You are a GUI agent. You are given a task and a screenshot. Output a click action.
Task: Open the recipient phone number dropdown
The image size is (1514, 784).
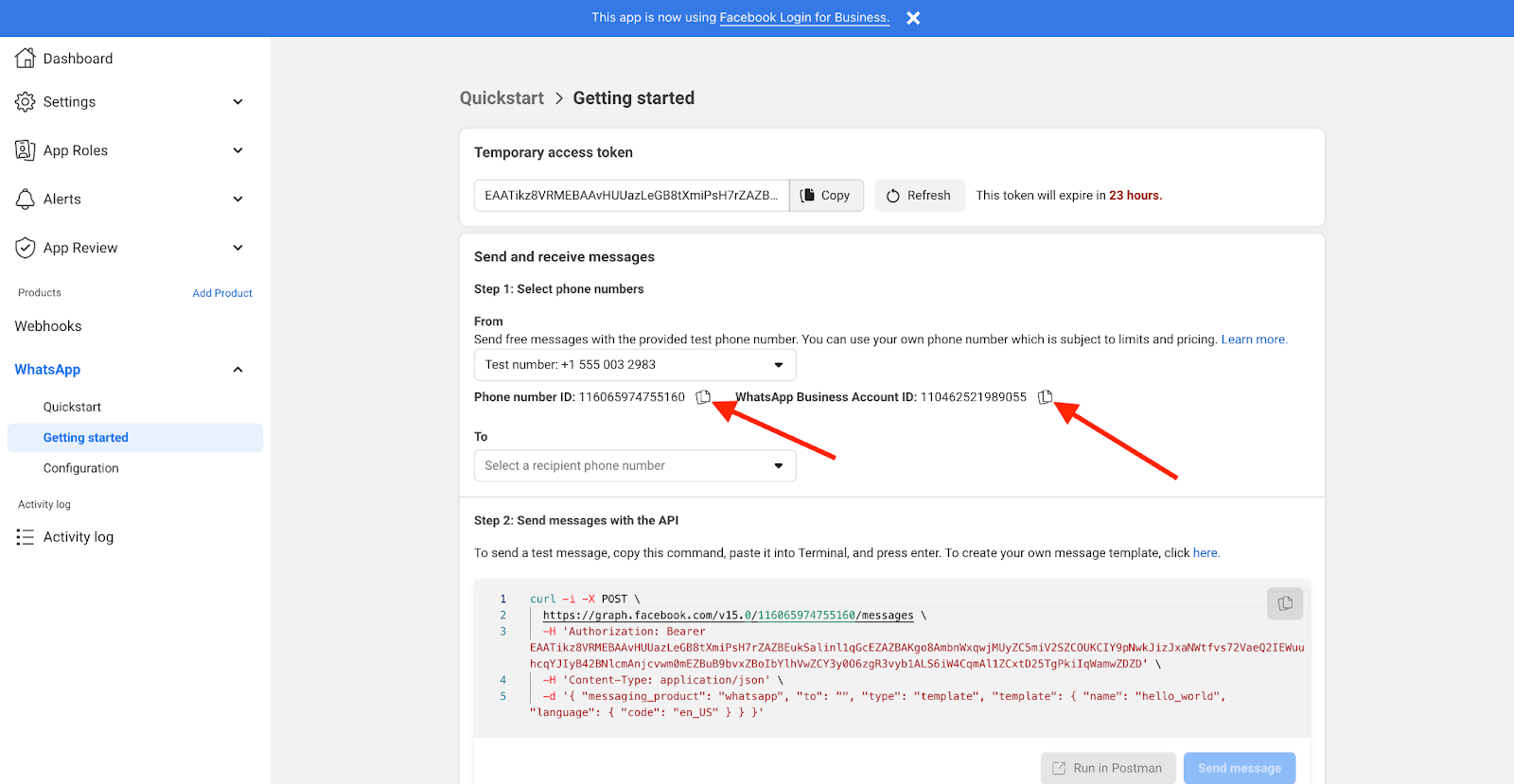tap(635, 466)
